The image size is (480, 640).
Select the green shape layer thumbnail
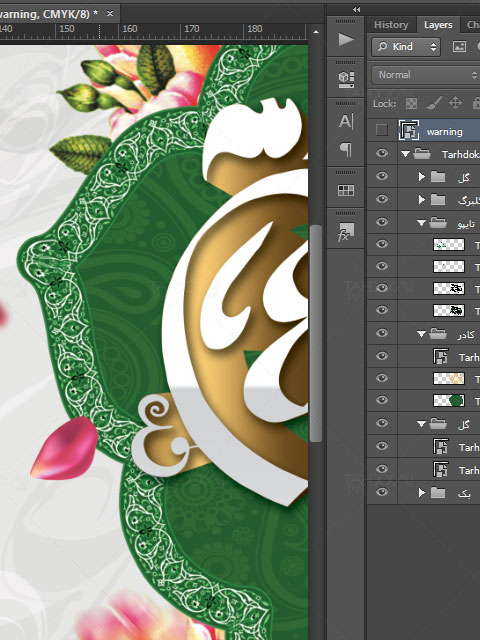coord(449,400)
